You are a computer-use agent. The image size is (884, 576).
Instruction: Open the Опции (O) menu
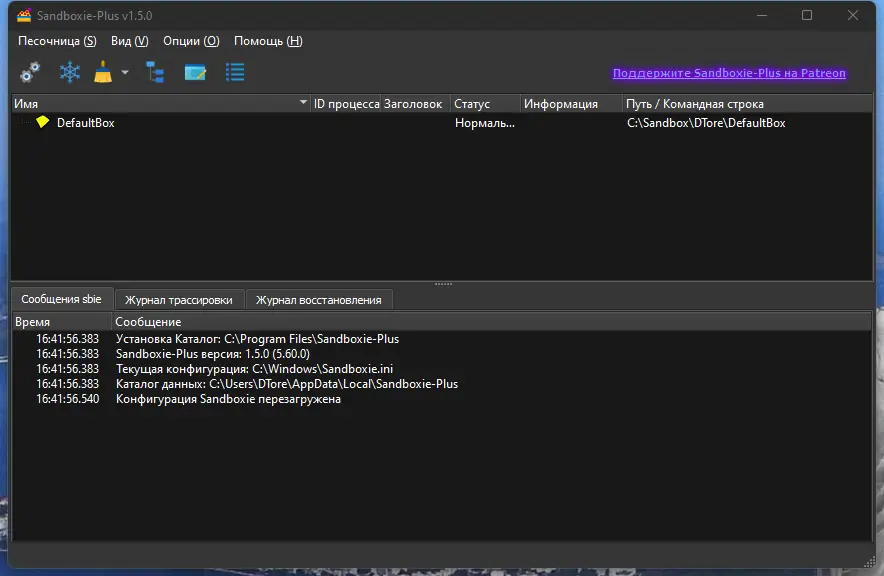click(191, 41)
